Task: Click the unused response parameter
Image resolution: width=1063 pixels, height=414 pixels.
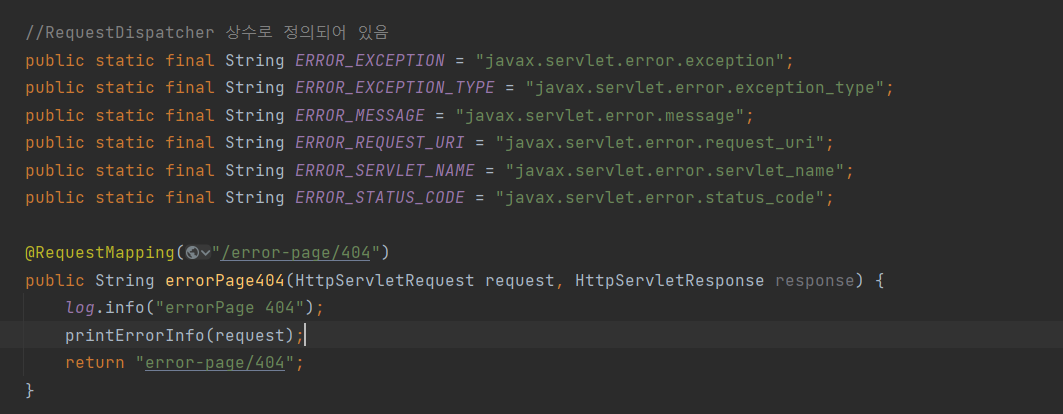Action: [814, 281]
